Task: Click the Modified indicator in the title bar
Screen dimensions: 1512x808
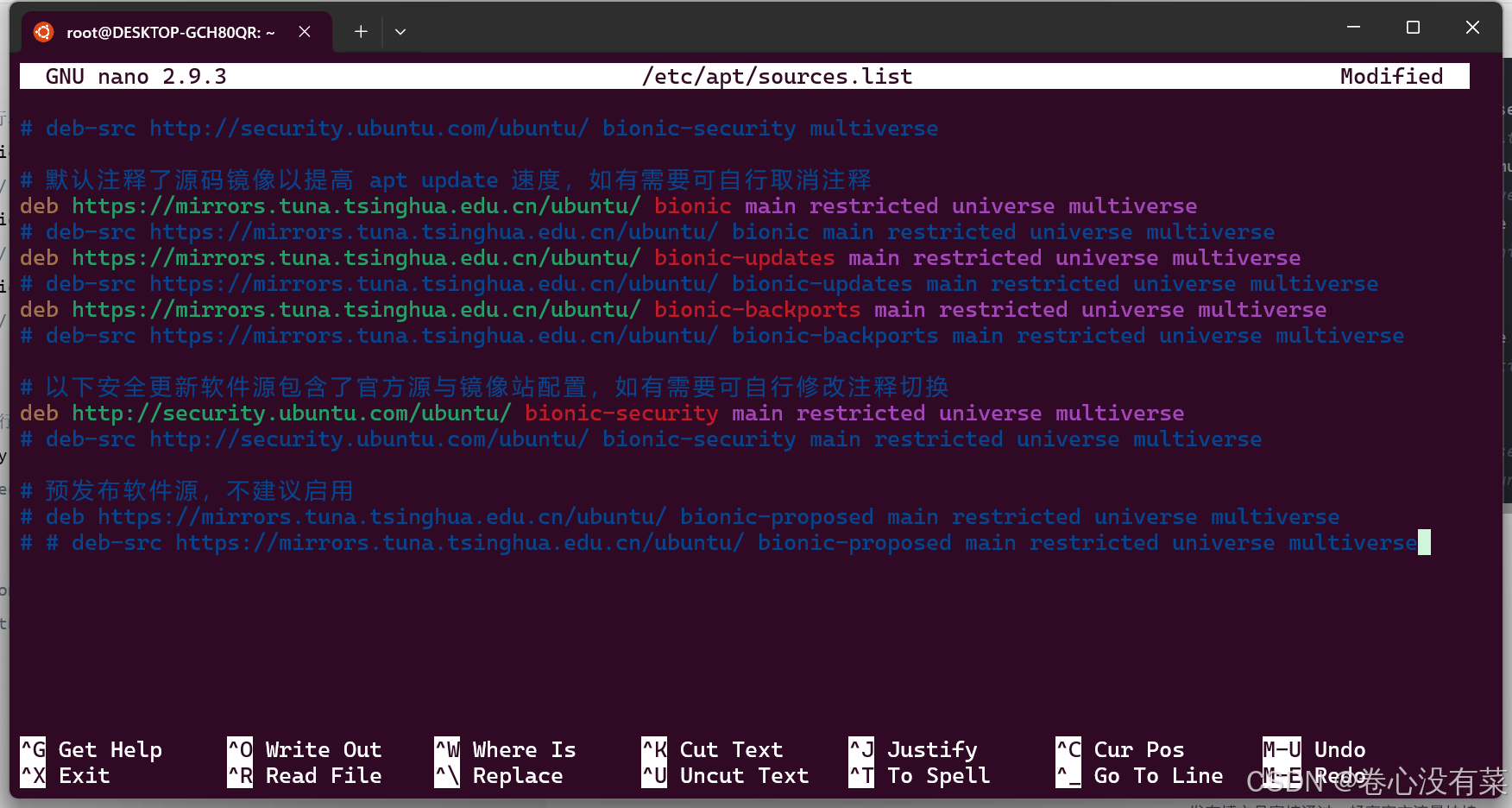Action: pos(1391,76)
